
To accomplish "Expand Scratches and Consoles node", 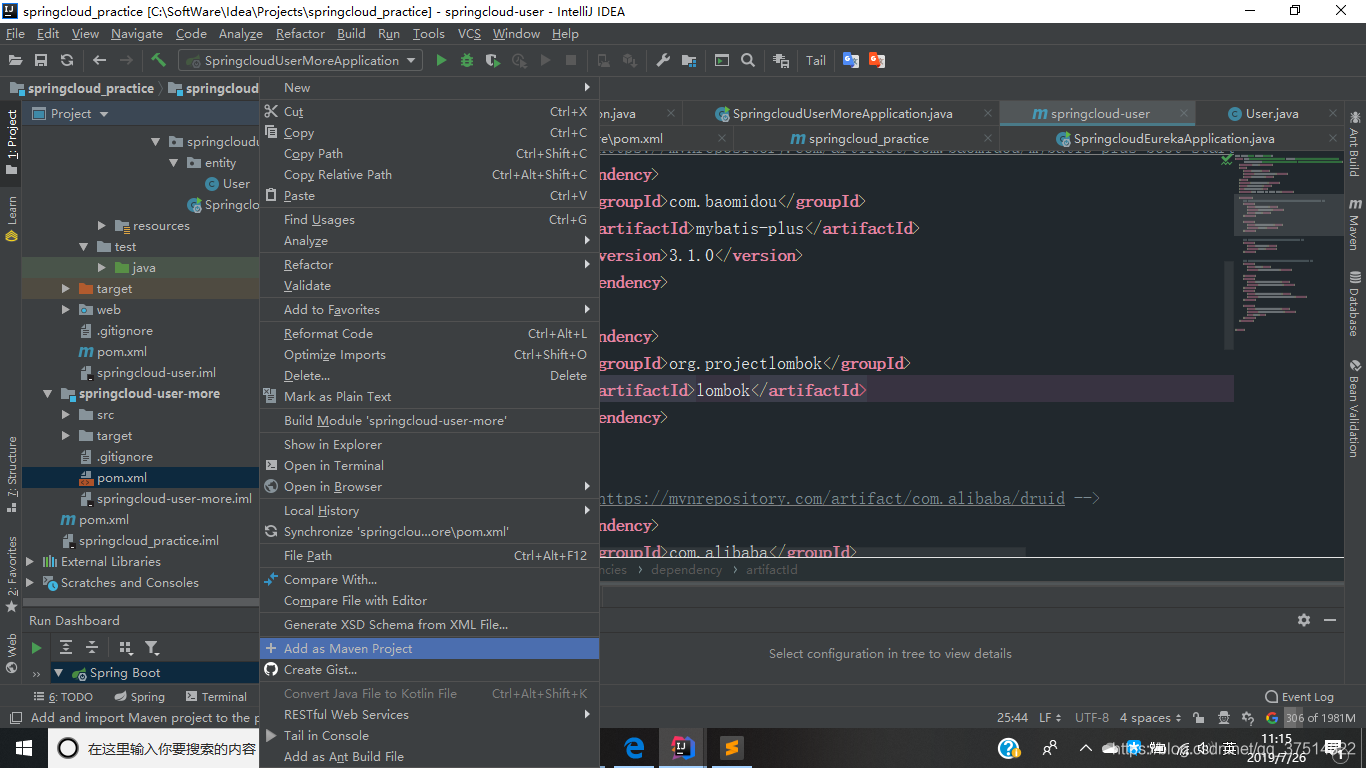I will point(30,583).
